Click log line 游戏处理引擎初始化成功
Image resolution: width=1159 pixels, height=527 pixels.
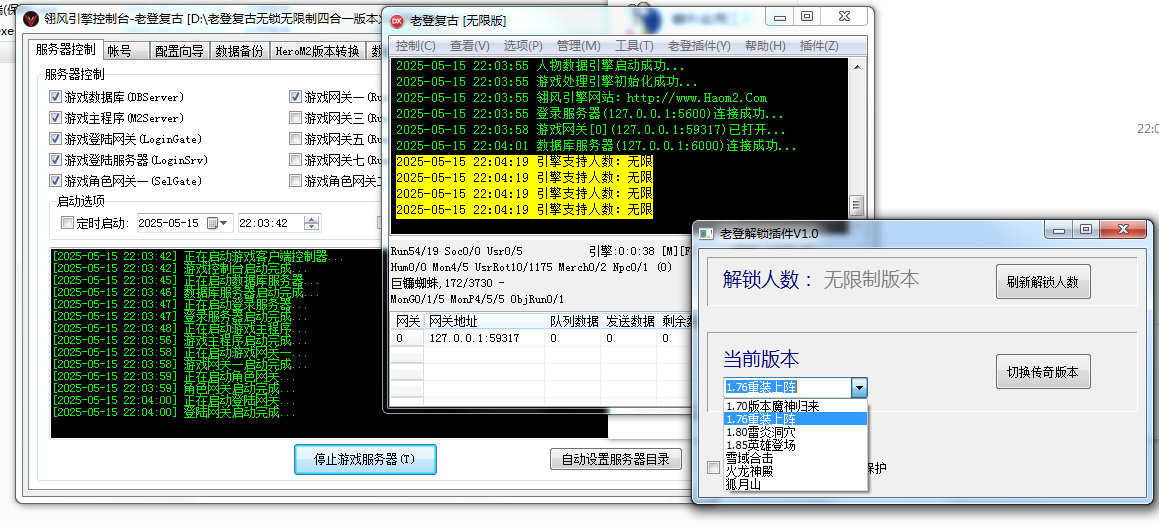coord(547,81)
